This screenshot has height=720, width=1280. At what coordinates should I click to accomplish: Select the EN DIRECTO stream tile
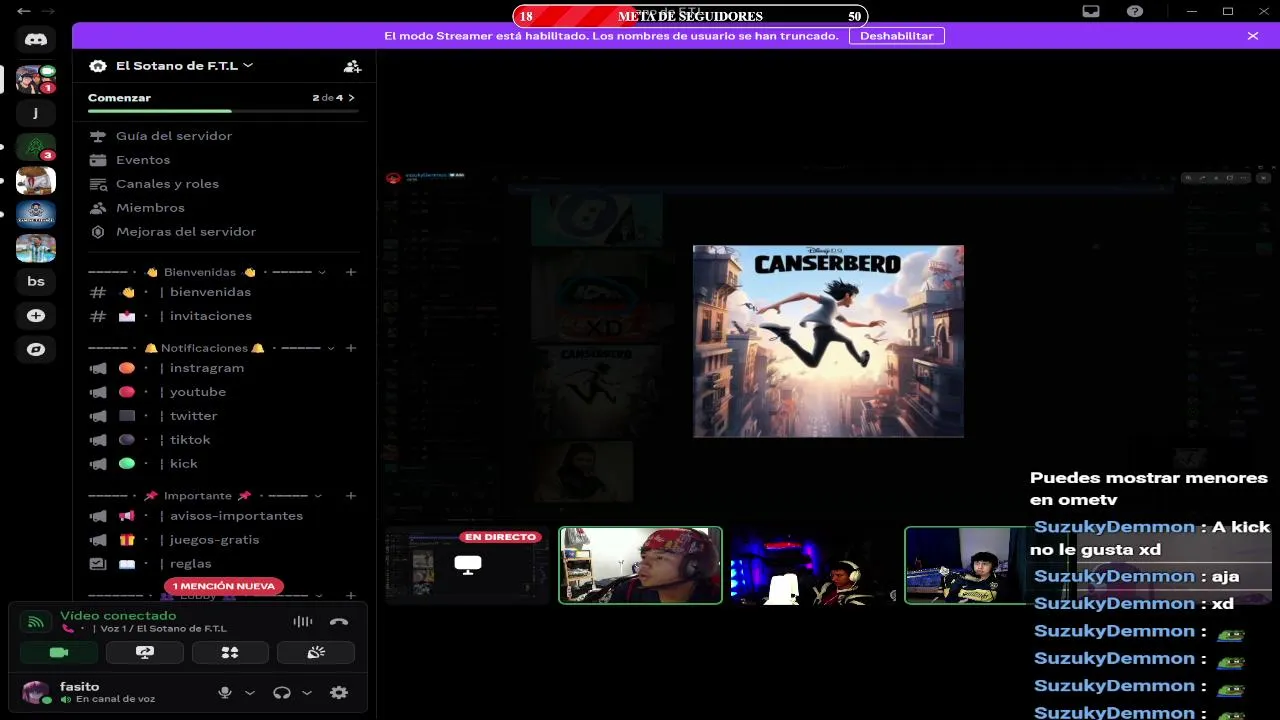pos(467,565)
